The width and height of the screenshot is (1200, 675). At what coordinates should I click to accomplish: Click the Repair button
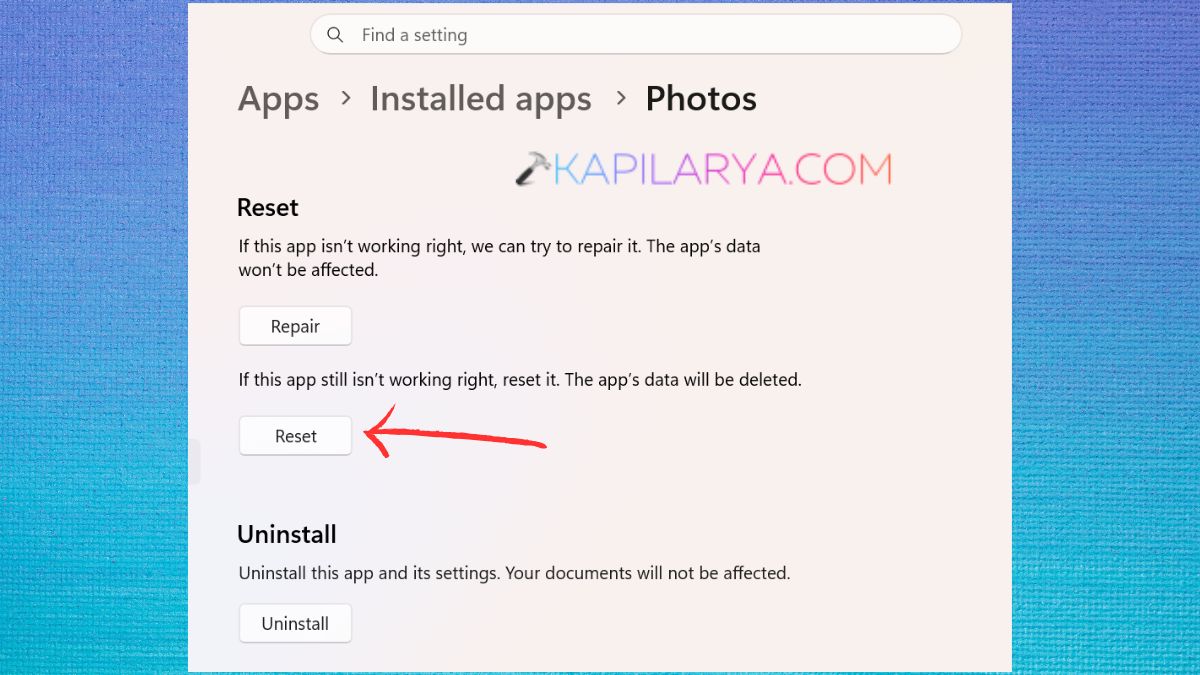click(295, 326)
